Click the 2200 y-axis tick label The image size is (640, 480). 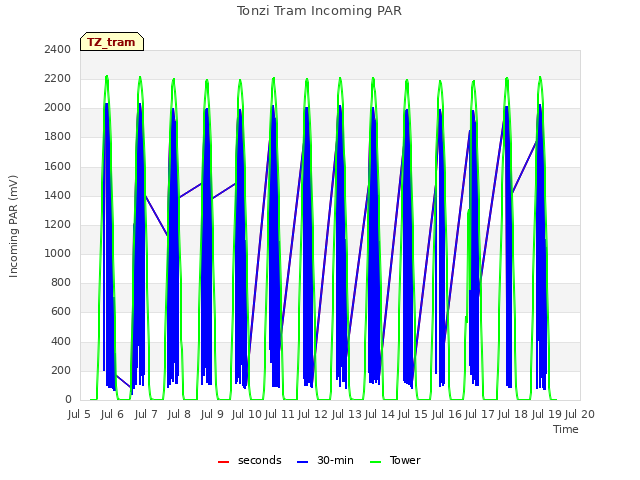tap(58, 78)
